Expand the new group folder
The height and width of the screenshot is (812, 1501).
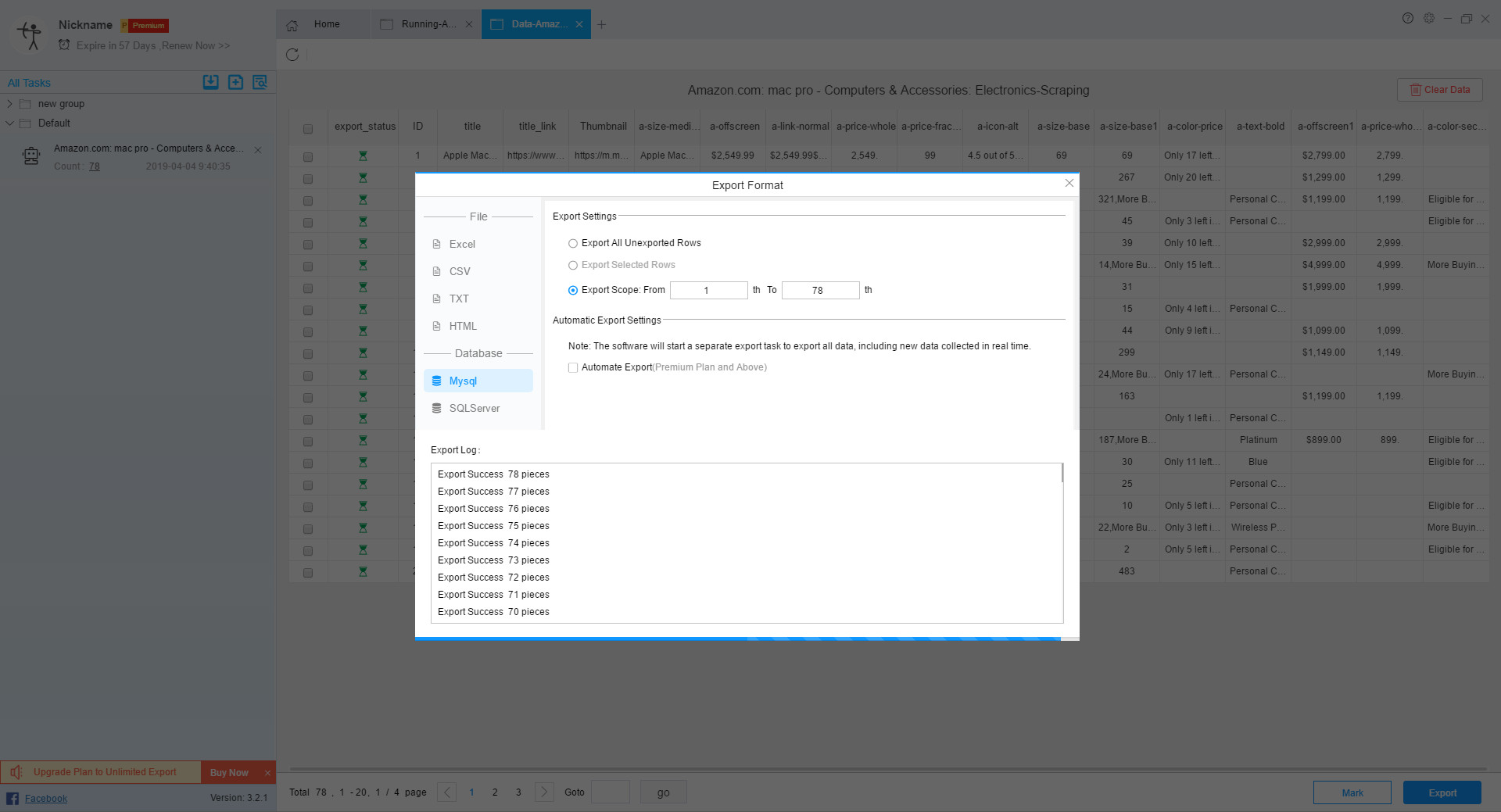[x=9, y=103]
